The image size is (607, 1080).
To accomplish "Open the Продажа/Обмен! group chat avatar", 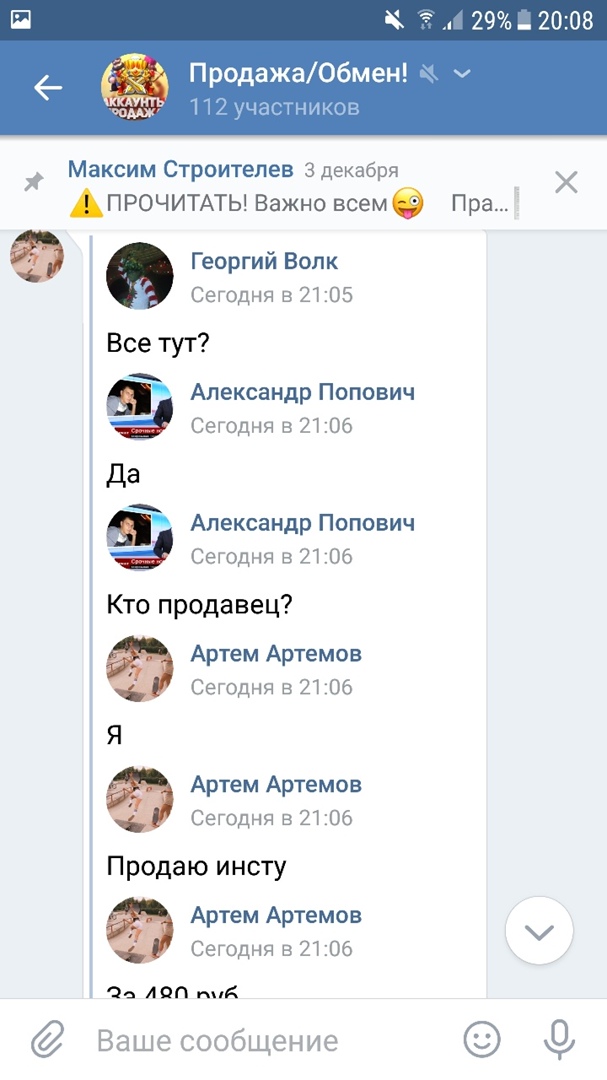I will pos(135,88).
